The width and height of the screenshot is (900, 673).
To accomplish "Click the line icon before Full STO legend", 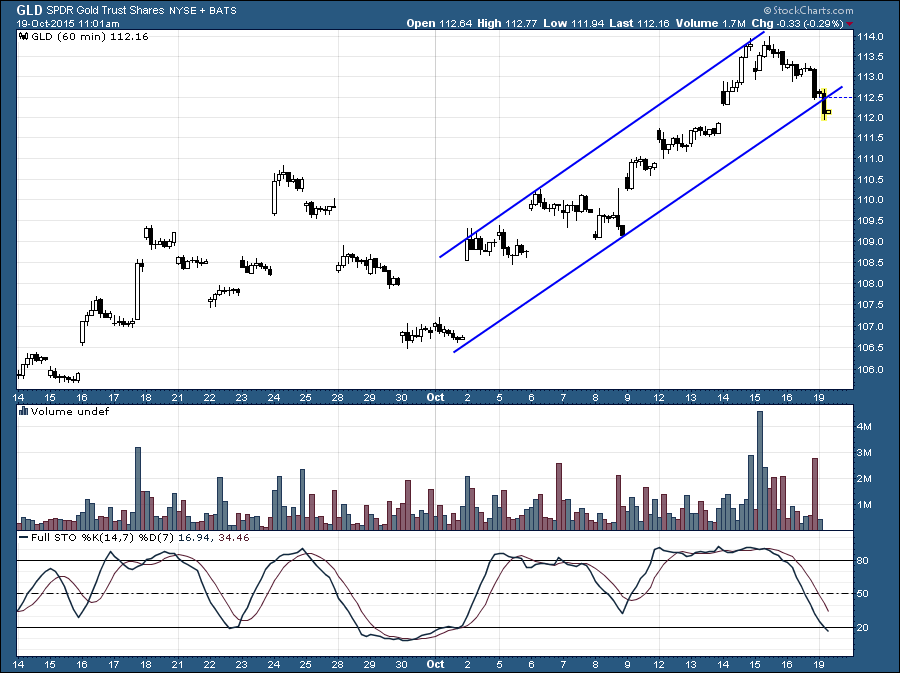I will click(24, 537).
